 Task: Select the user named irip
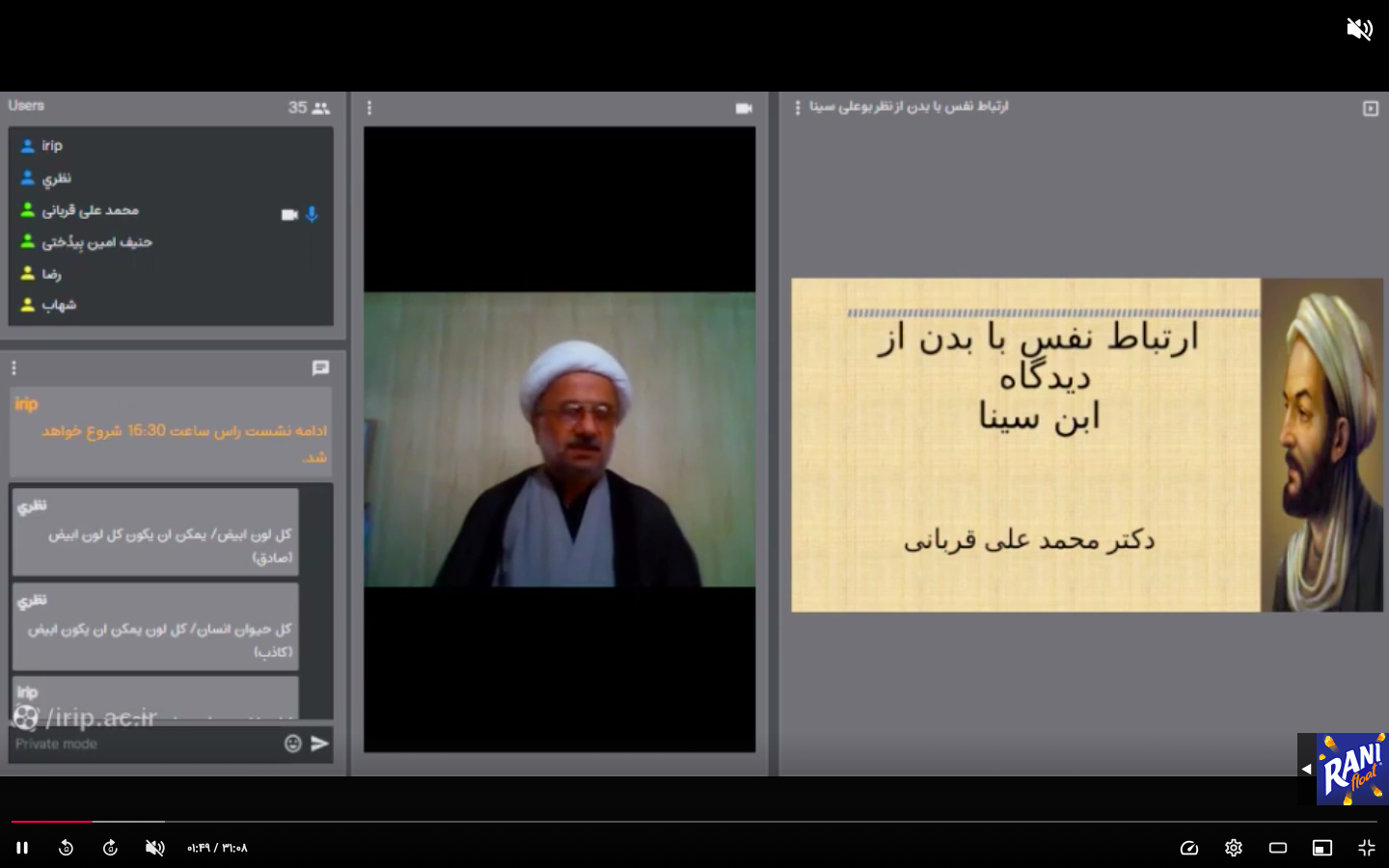pyautogui.click(x=52, y=146)
